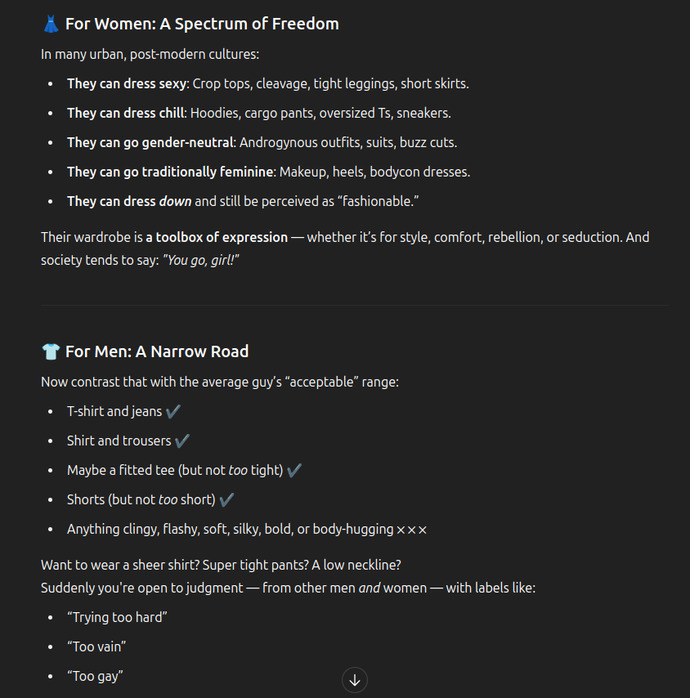
Task: Click the checkmark after Shirt and trousers
Action: [x=182, y=441]
